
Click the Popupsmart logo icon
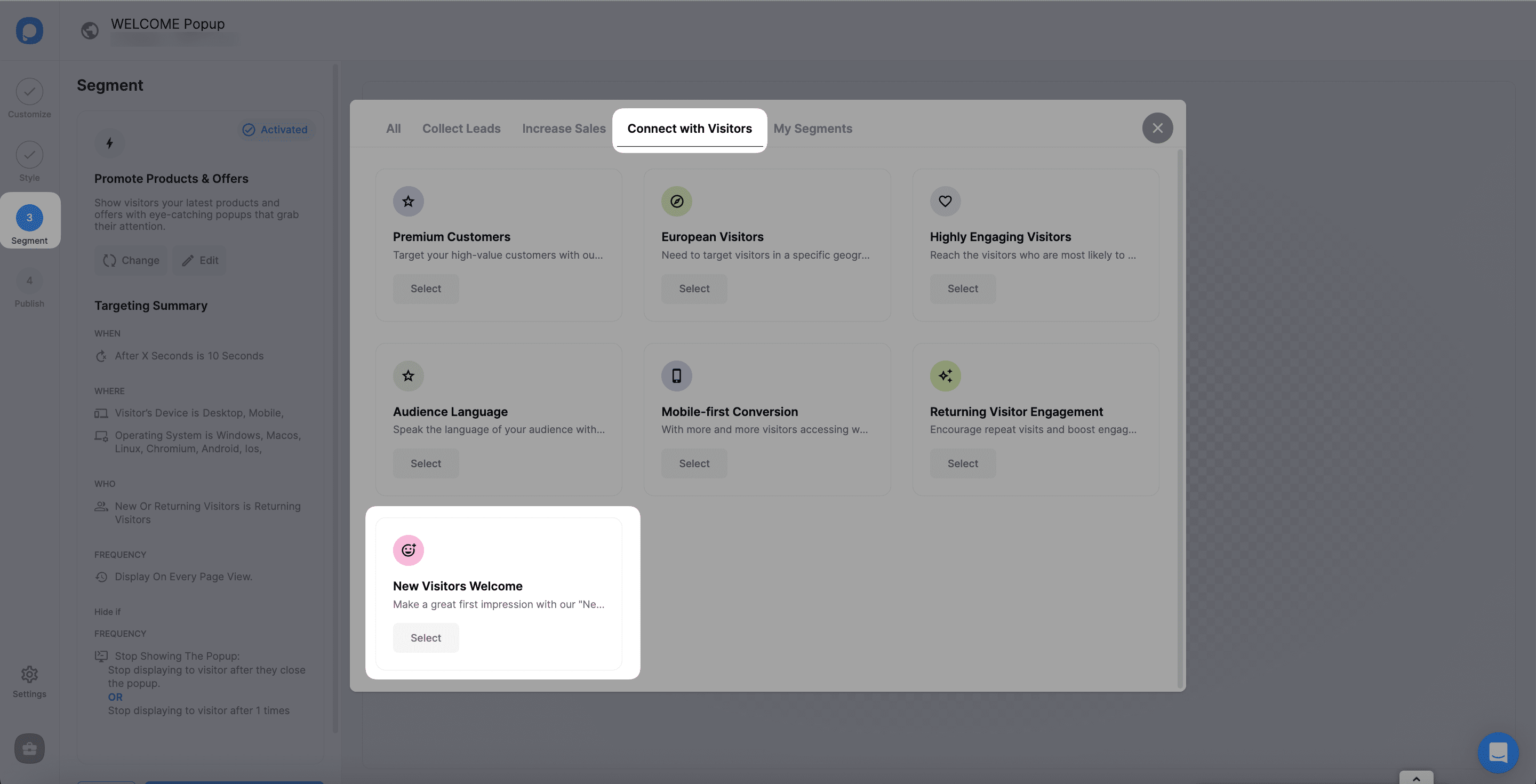(29, 30)
